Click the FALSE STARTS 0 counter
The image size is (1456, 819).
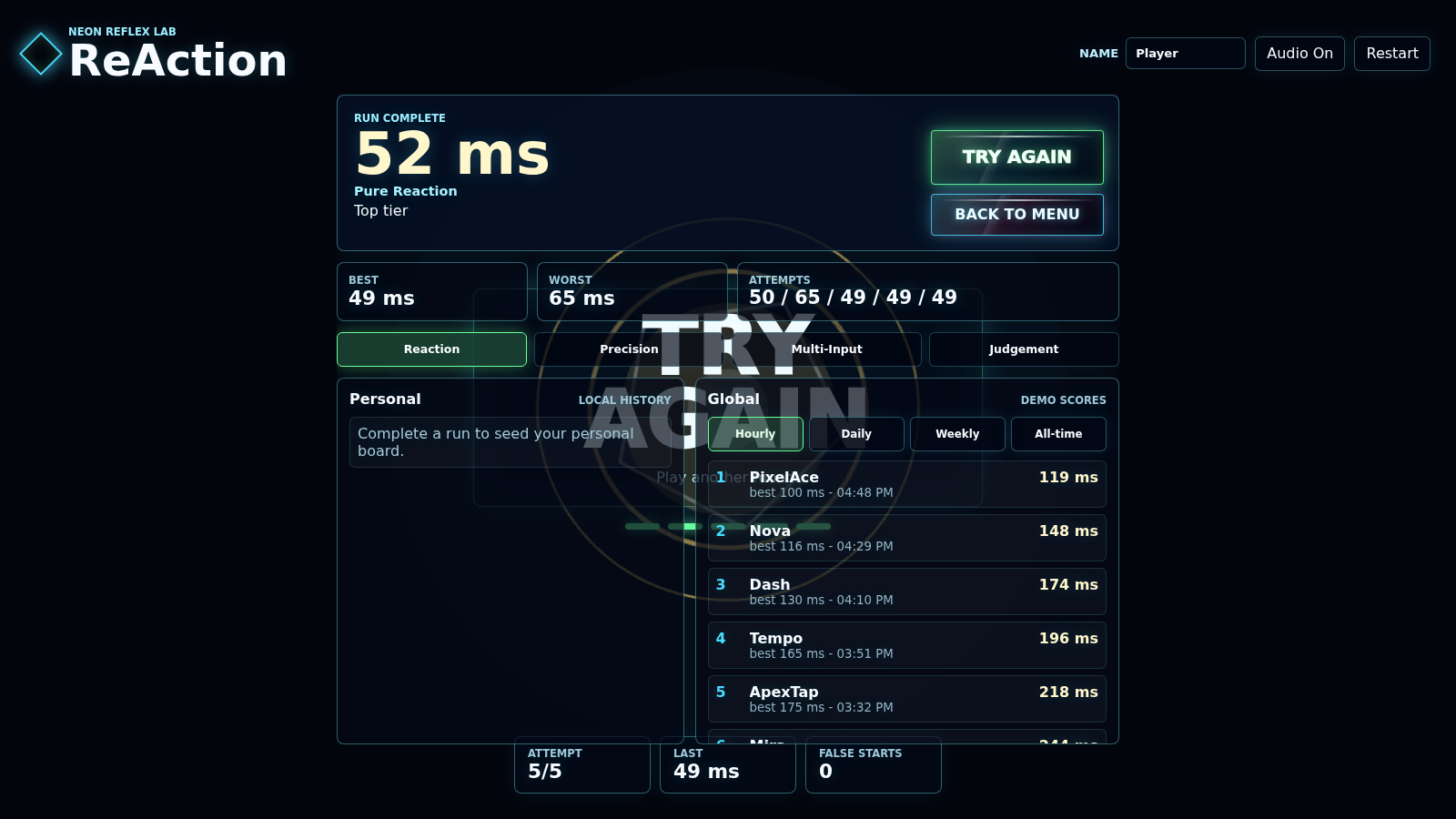(x=874, y=764)
